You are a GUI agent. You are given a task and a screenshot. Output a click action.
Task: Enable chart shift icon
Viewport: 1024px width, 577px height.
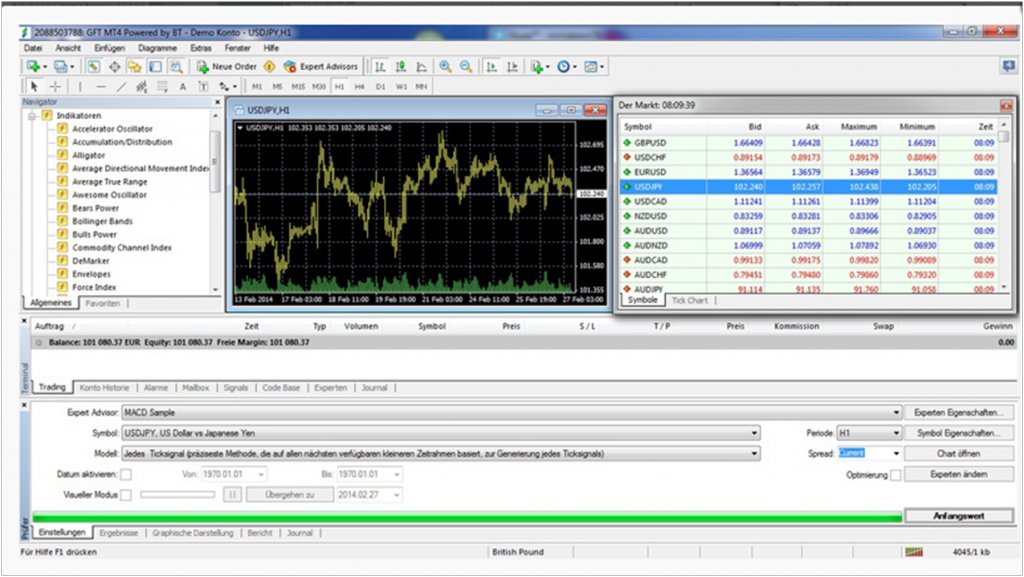513,67
